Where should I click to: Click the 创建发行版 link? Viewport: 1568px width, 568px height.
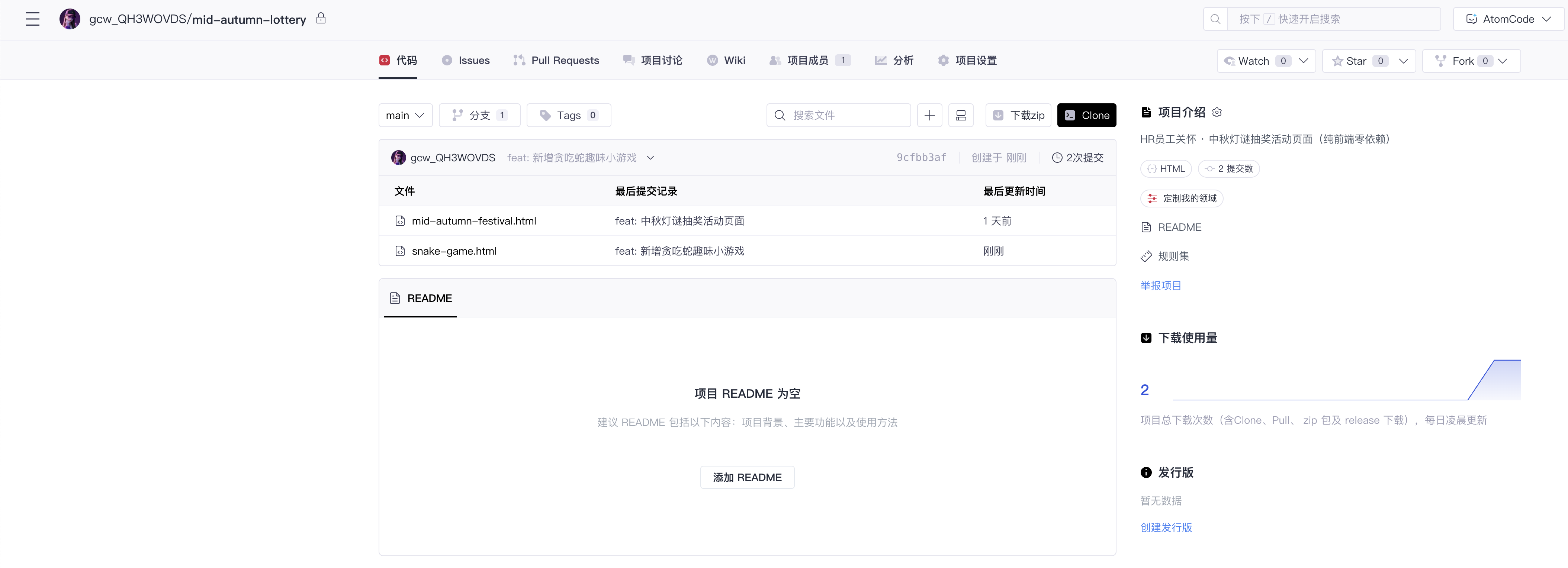point(1166,528)
